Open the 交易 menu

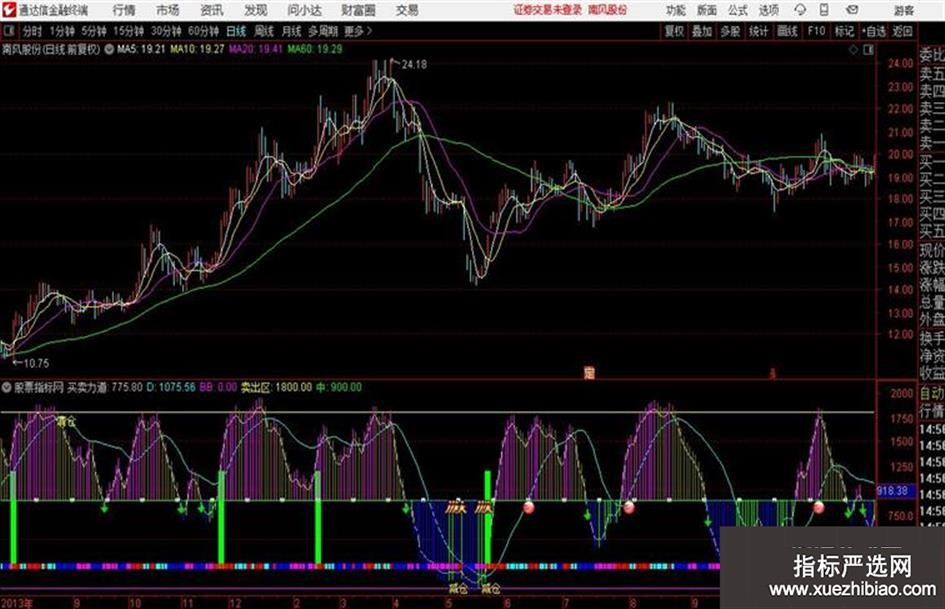click(407, 10)
